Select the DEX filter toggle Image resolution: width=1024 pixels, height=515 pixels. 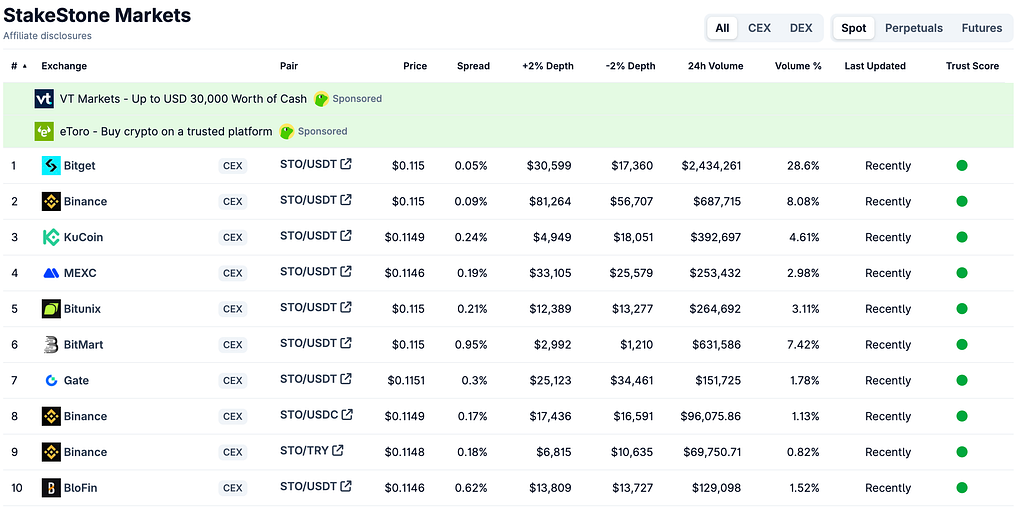point(801,28)
